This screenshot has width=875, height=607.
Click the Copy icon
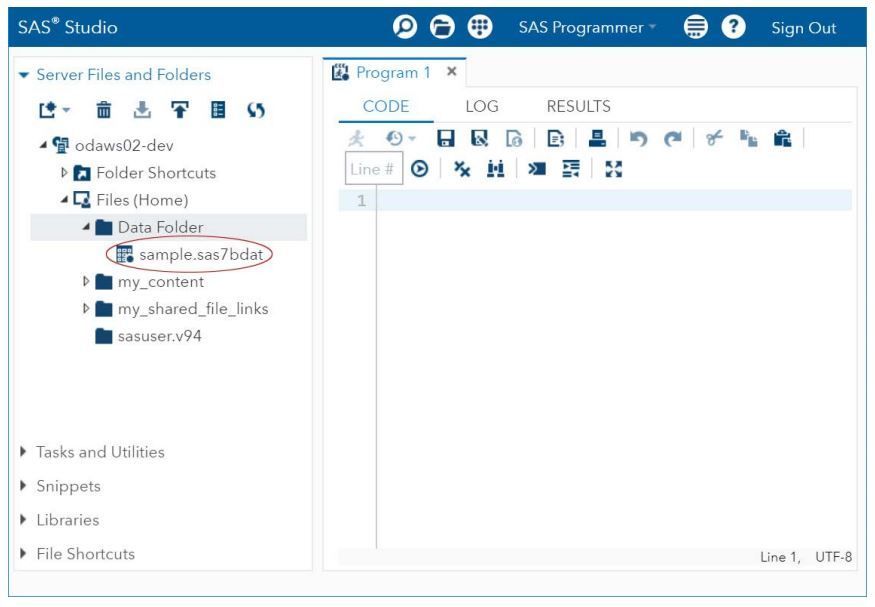pos(748,138)
